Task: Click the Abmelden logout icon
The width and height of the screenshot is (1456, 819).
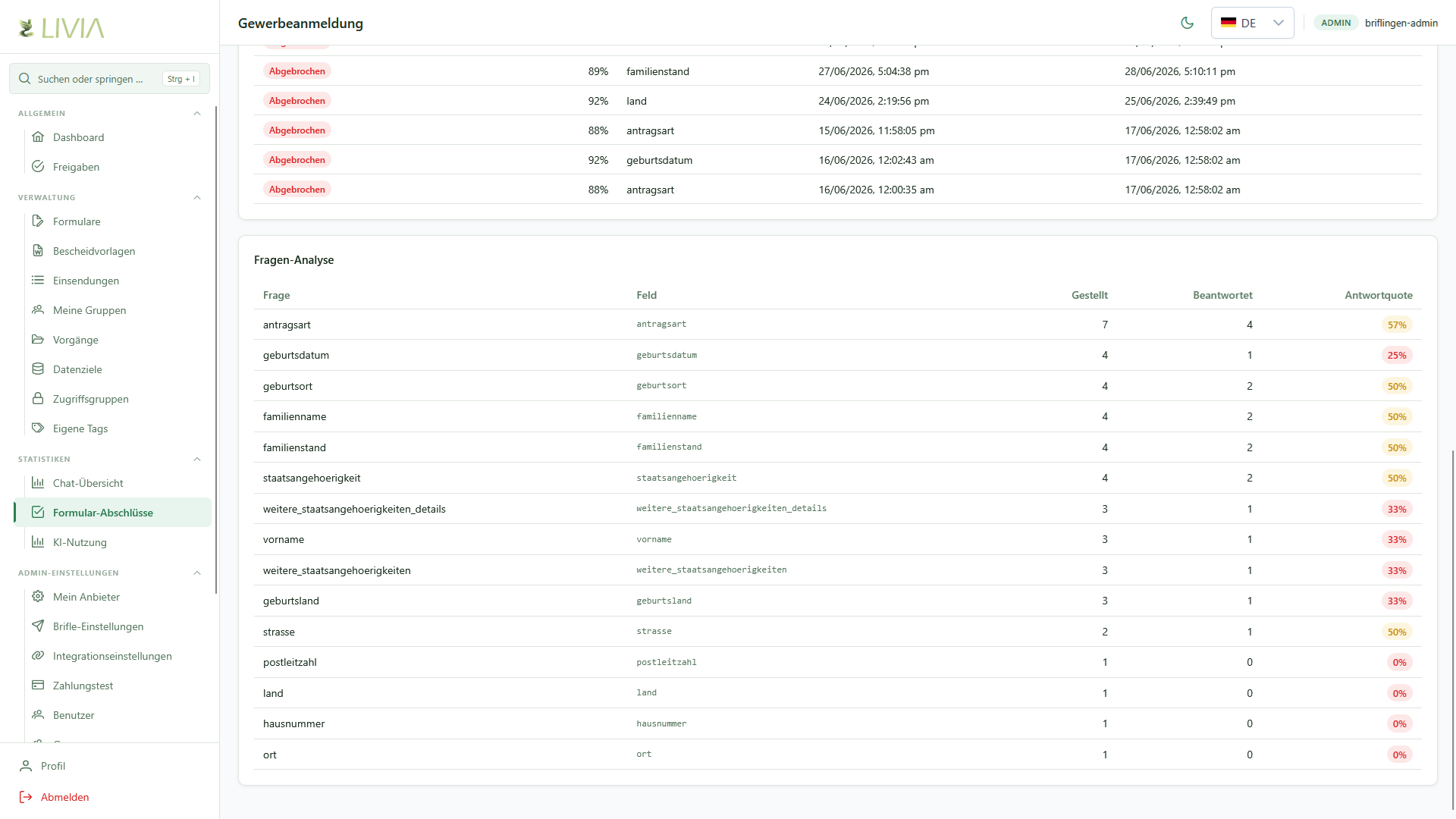Action: click(26, 797)
